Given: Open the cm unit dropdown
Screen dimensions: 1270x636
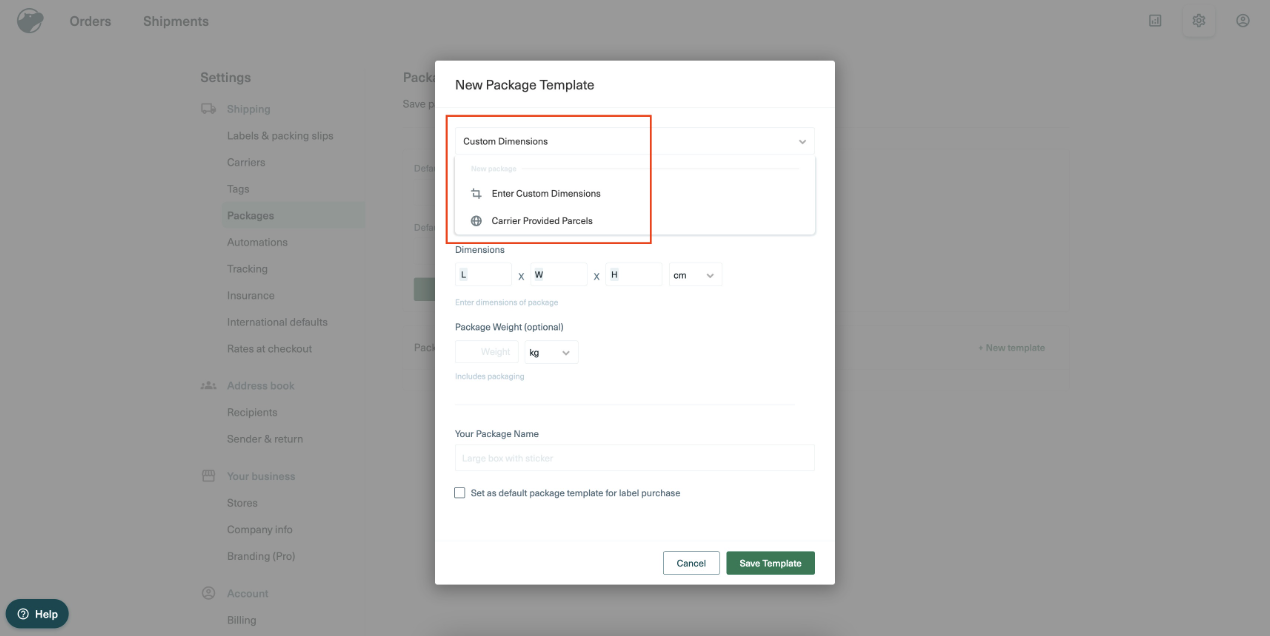Looking at the screenshot, I should coord(695,275).
